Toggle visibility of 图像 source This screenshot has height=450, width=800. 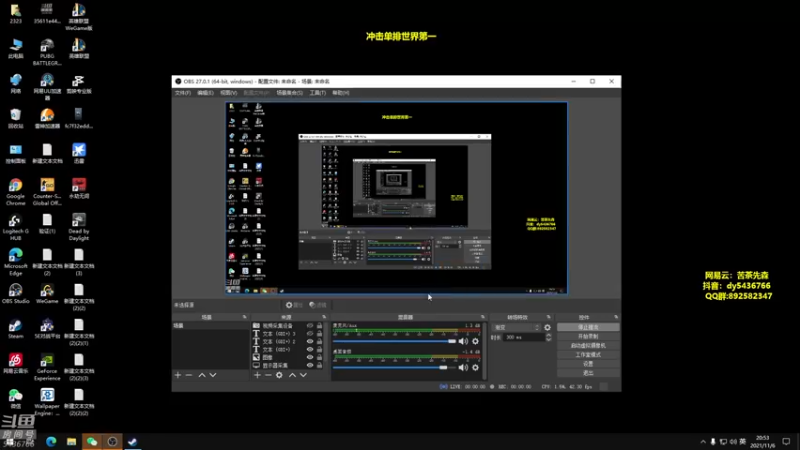click(x=310, y=357)
